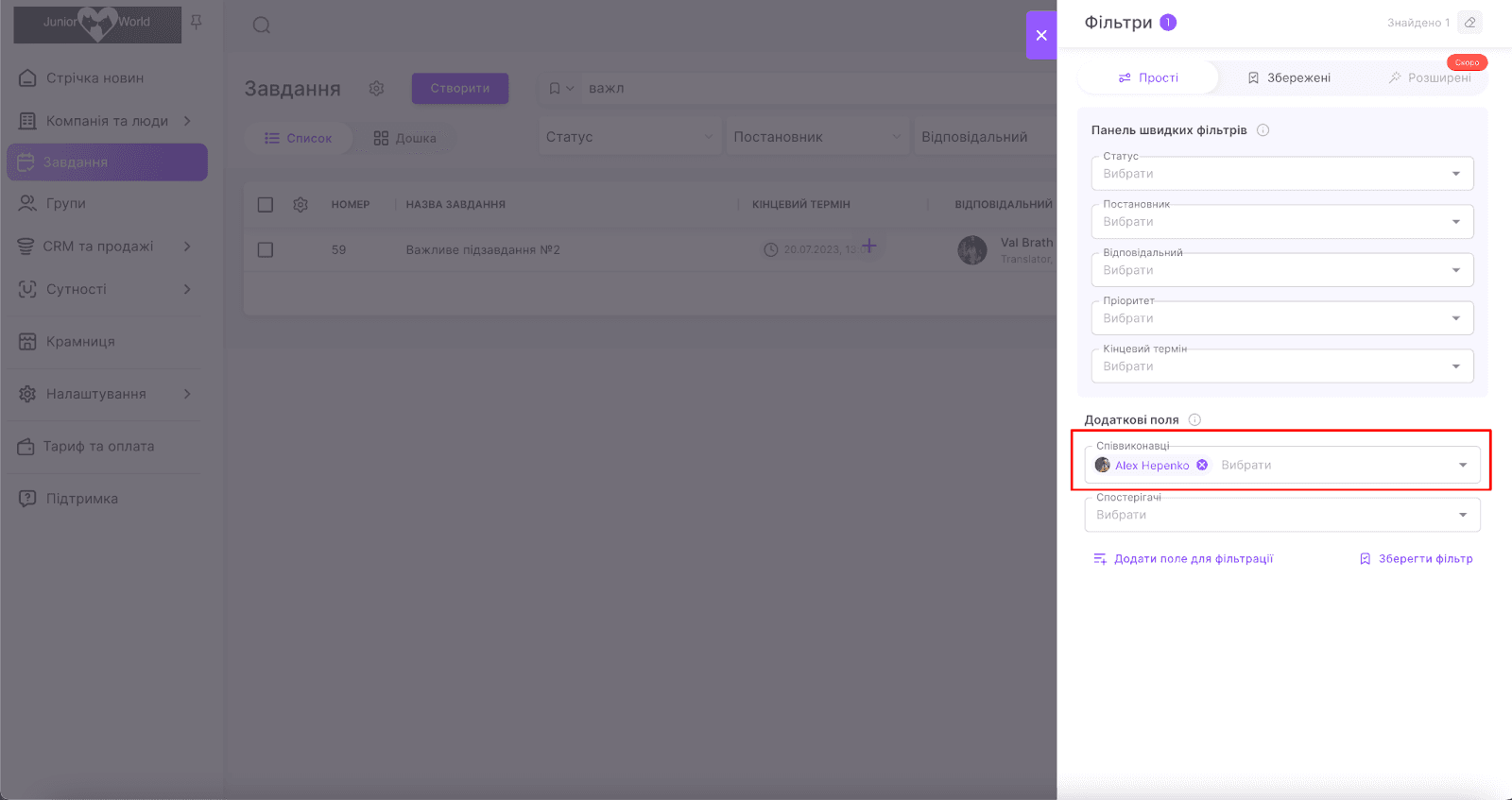Viewport: 1512px width, 800px height.
Task: Expand the Відповідальний dropdown in filters panel
Action: coord(1282,270)
